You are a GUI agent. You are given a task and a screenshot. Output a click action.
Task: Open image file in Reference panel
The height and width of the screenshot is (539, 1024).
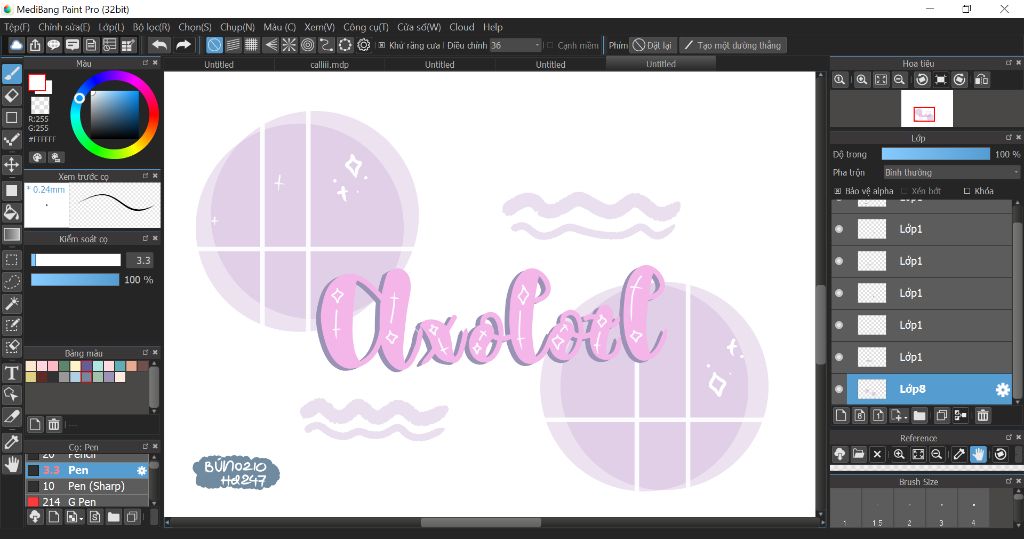click(859, 454)
